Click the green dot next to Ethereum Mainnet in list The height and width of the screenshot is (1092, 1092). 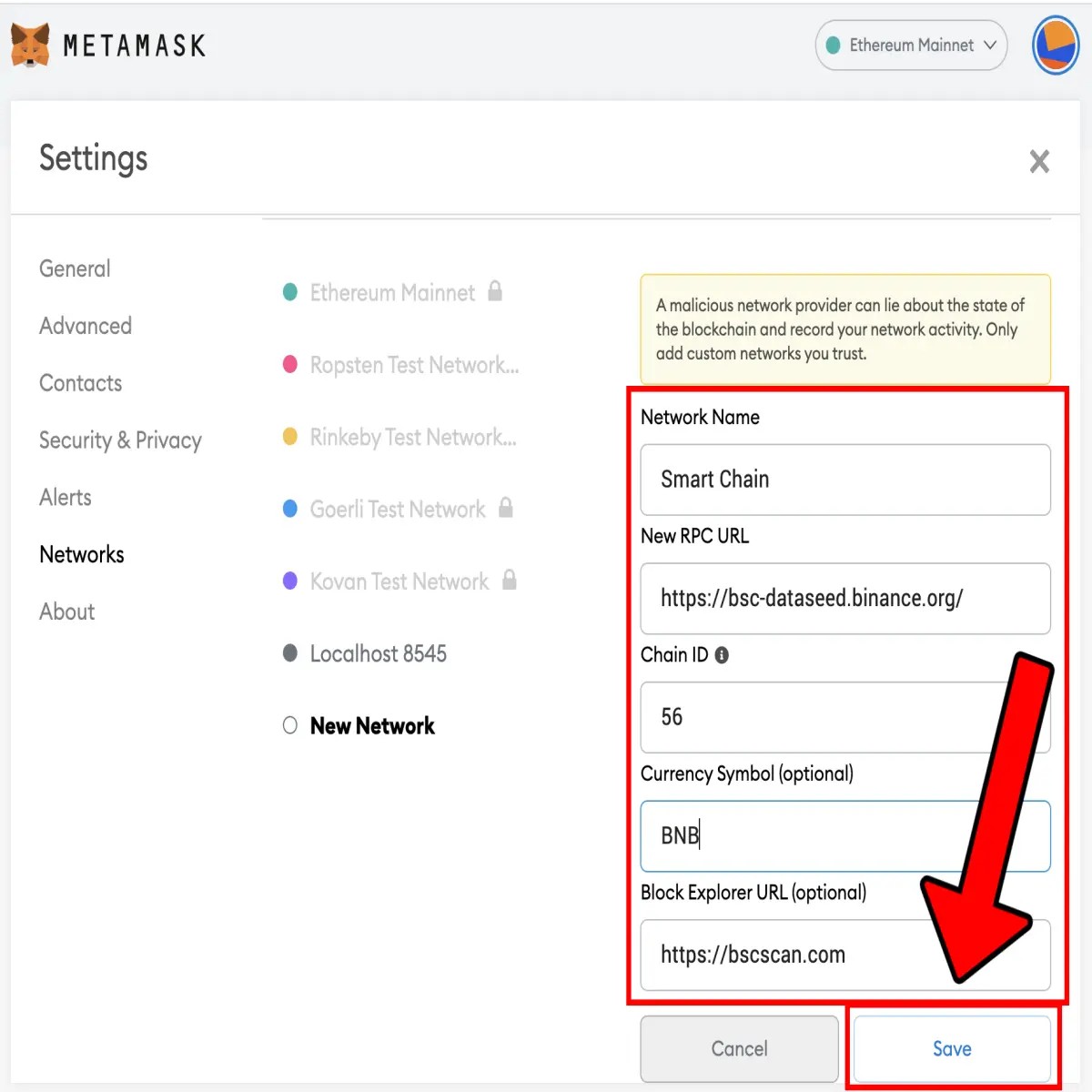click(x=290, y=292)
